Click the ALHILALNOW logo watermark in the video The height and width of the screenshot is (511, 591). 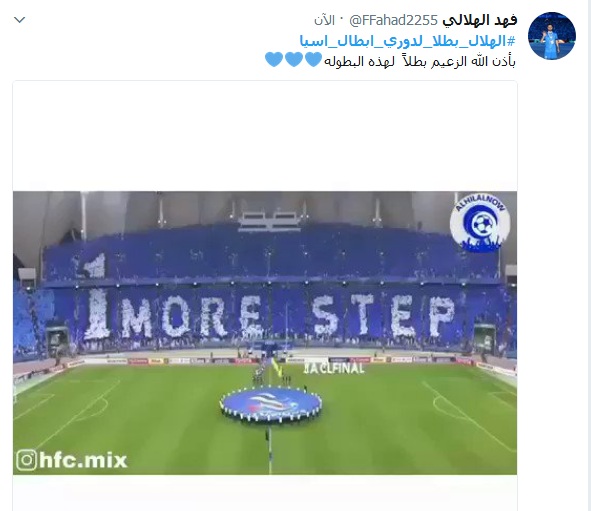(x=480, y=223)
